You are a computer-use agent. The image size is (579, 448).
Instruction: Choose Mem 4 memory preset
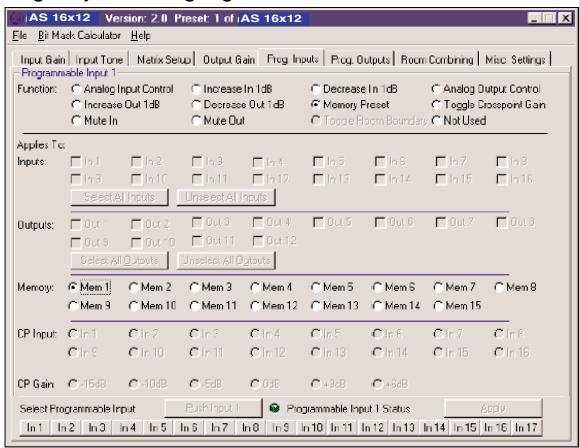[x=271, y=287]
